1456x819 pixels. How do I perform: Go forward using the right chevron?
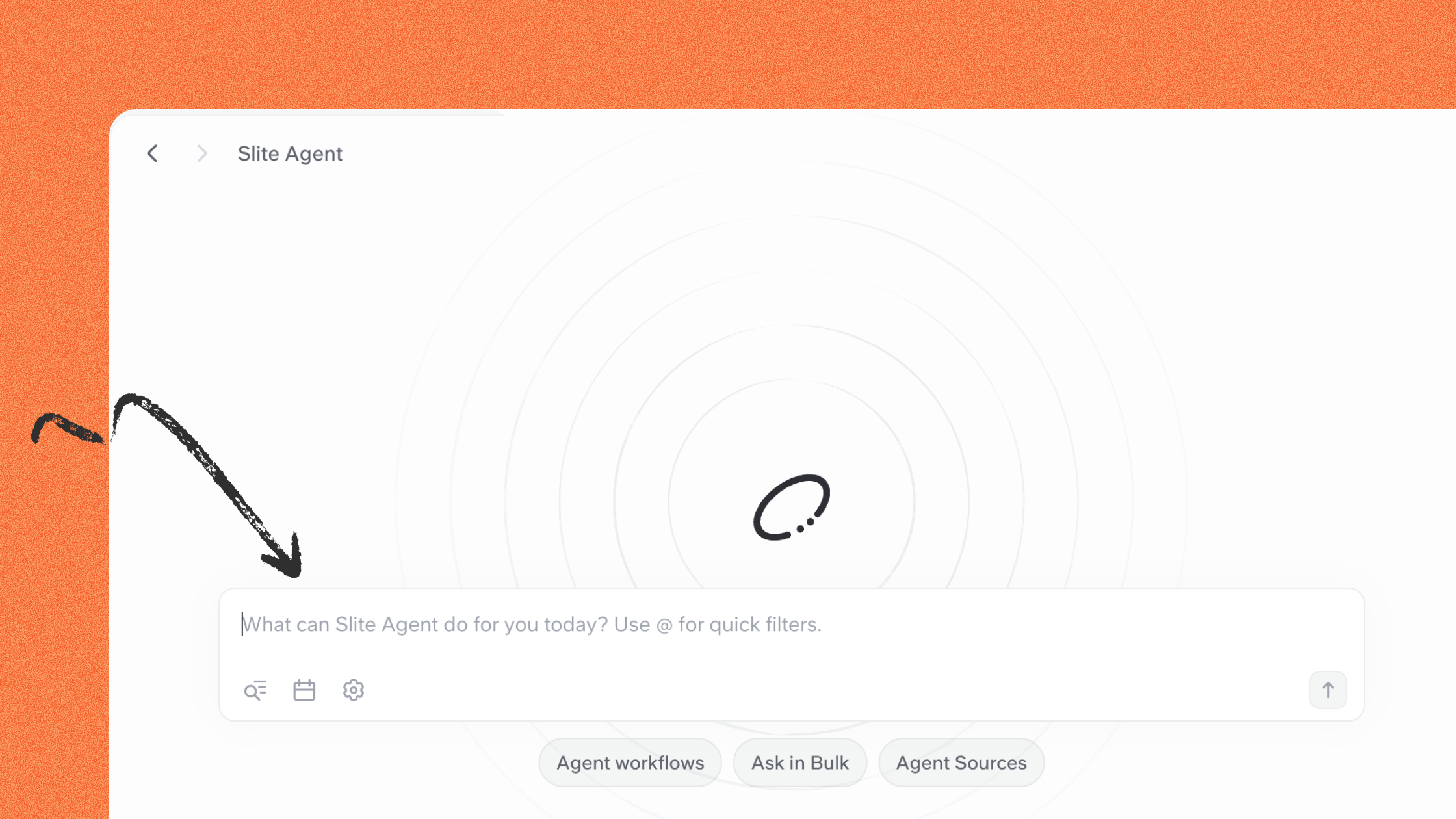tap(202, 153)
